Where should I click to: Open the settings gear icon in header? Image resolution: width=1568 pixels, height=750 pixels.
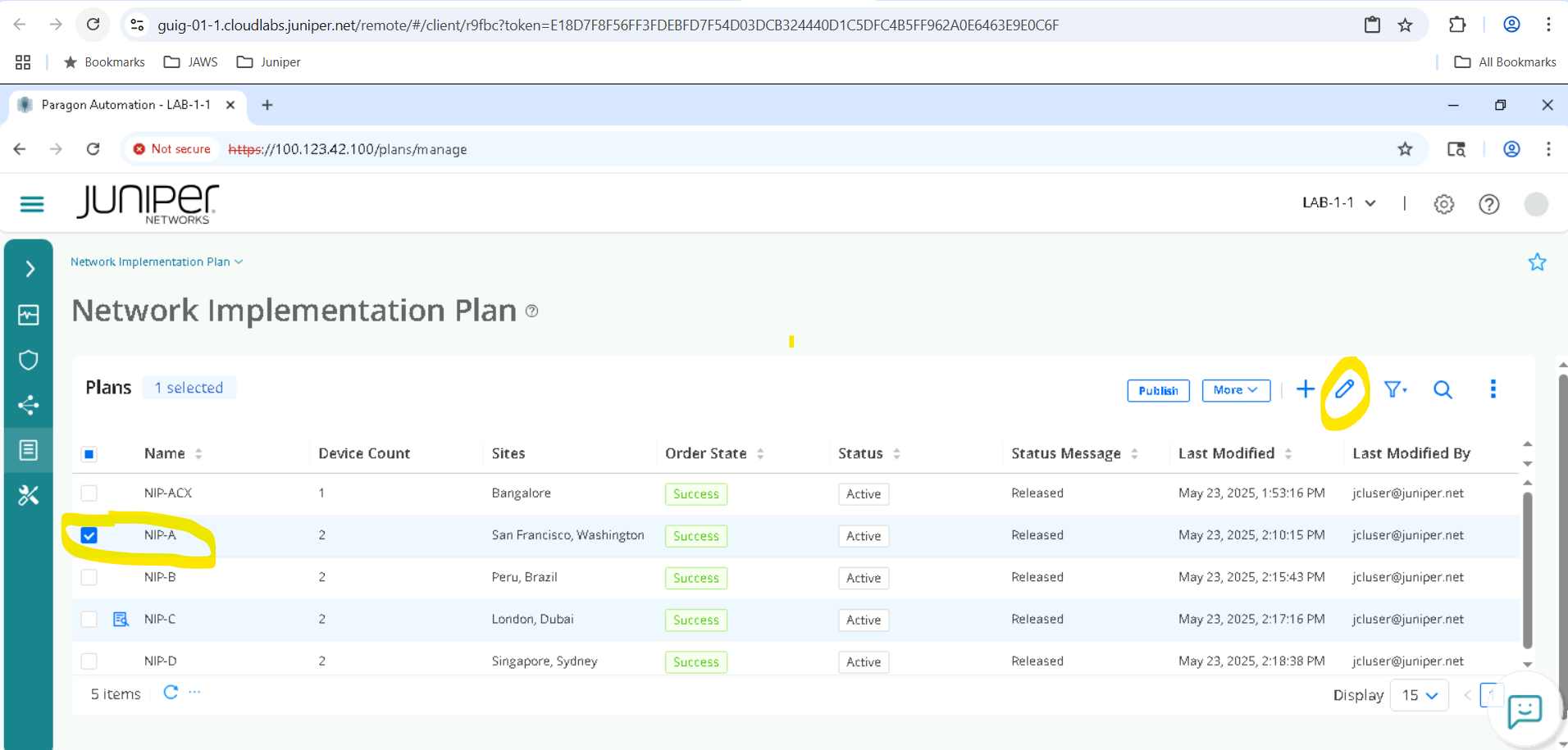(x=1443, y=204)
